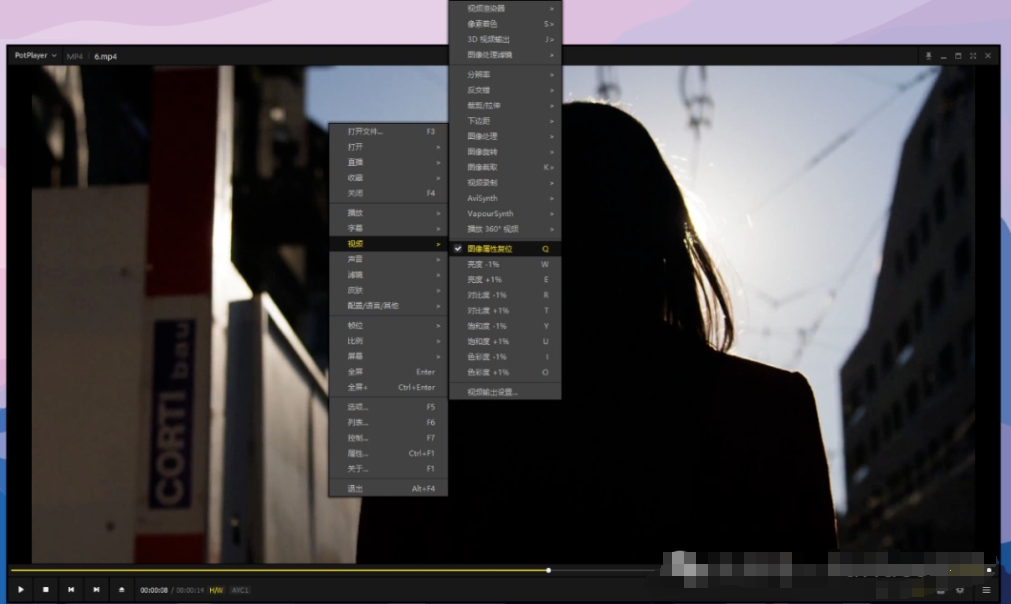Click the pin always-on-top icon
1011x604 pixels.
click(x=928, y=56)
